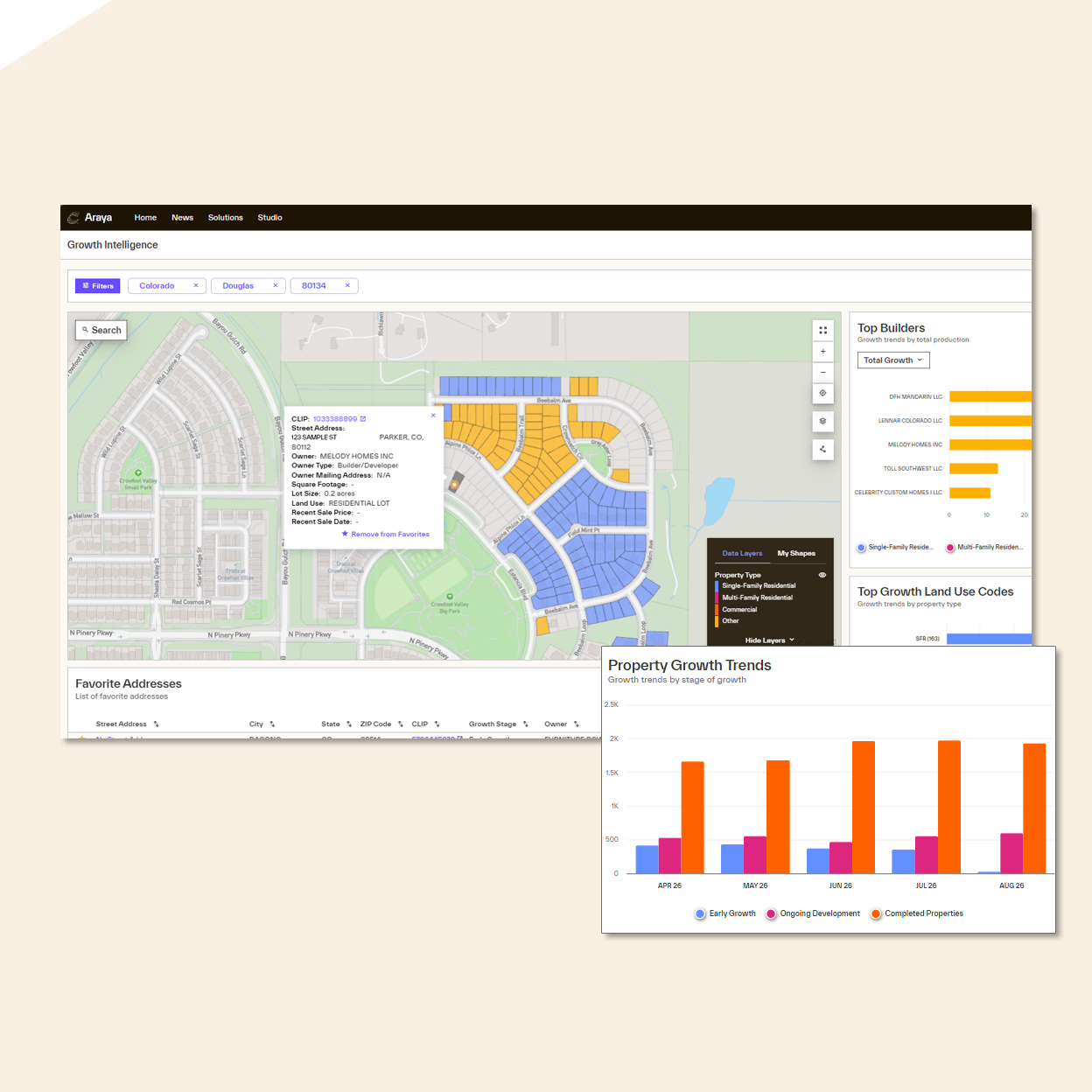
Task: Open the Studio menu item
Action: point(269,218)
